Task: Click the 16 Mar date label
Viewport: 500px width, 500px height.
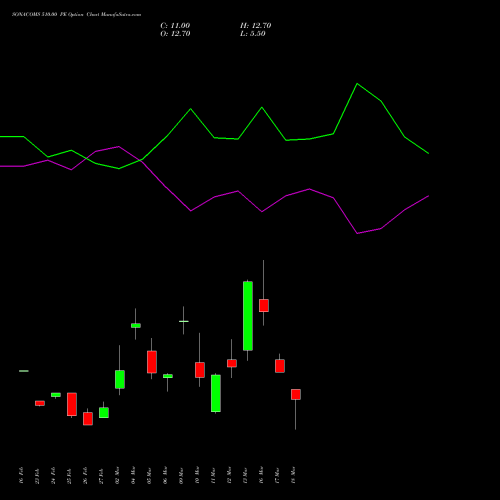Action: tap(261, 475)
